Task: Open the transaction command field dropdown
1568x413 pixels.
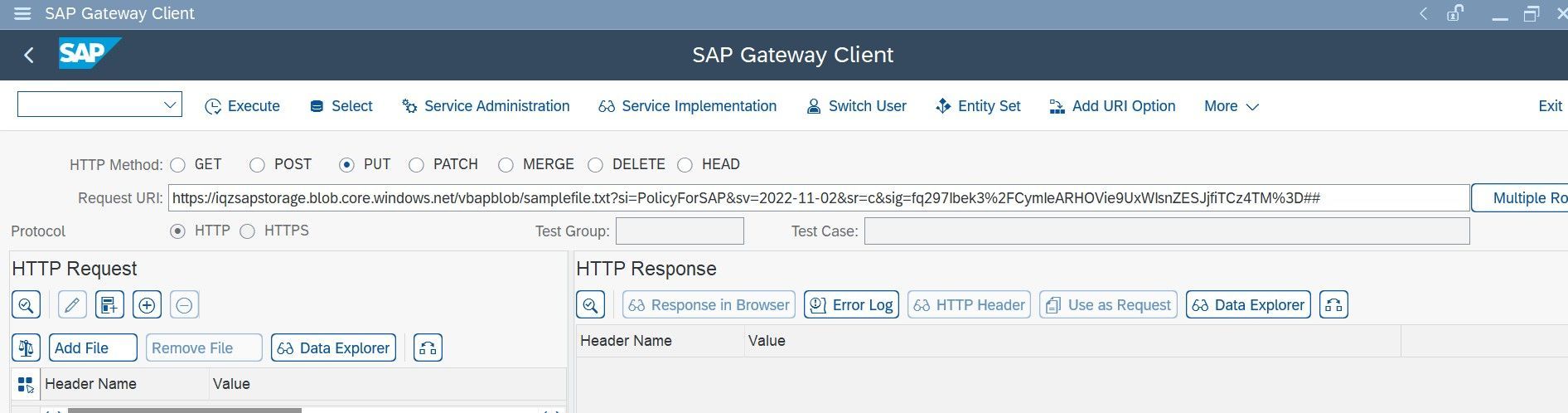Action: click(x=170, y=104)
